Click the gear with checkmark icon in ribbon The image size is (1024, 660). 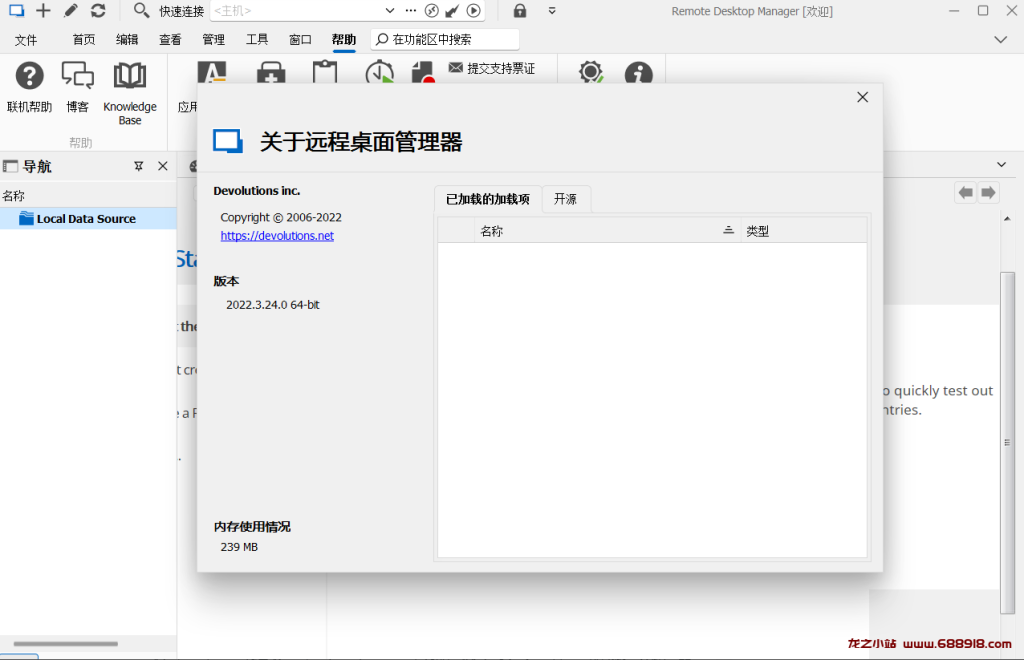click(590, 72)
